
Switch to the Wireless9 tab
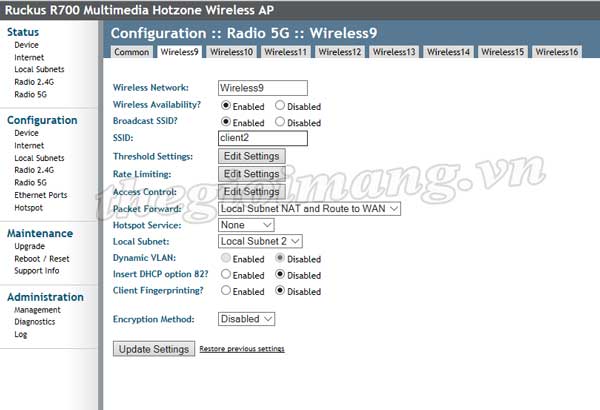179,52
